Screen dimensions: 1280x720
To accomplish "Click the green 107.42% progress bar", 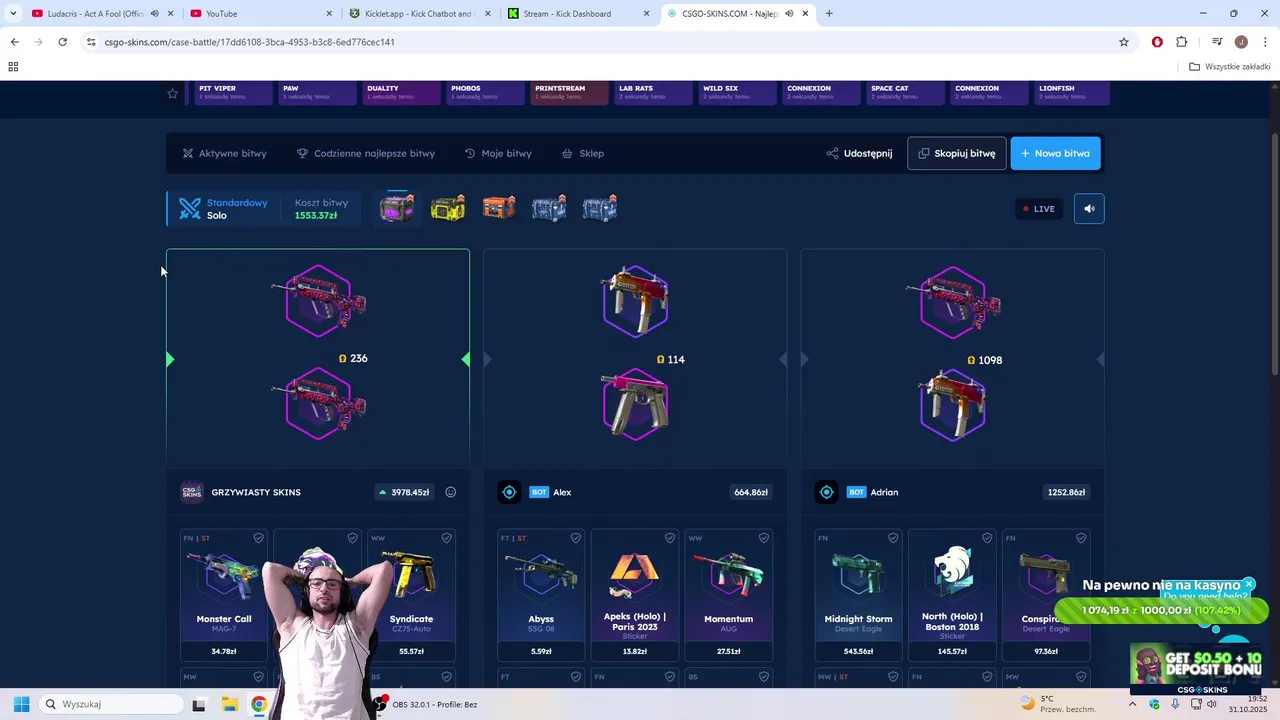I will tap(1161, 610).
